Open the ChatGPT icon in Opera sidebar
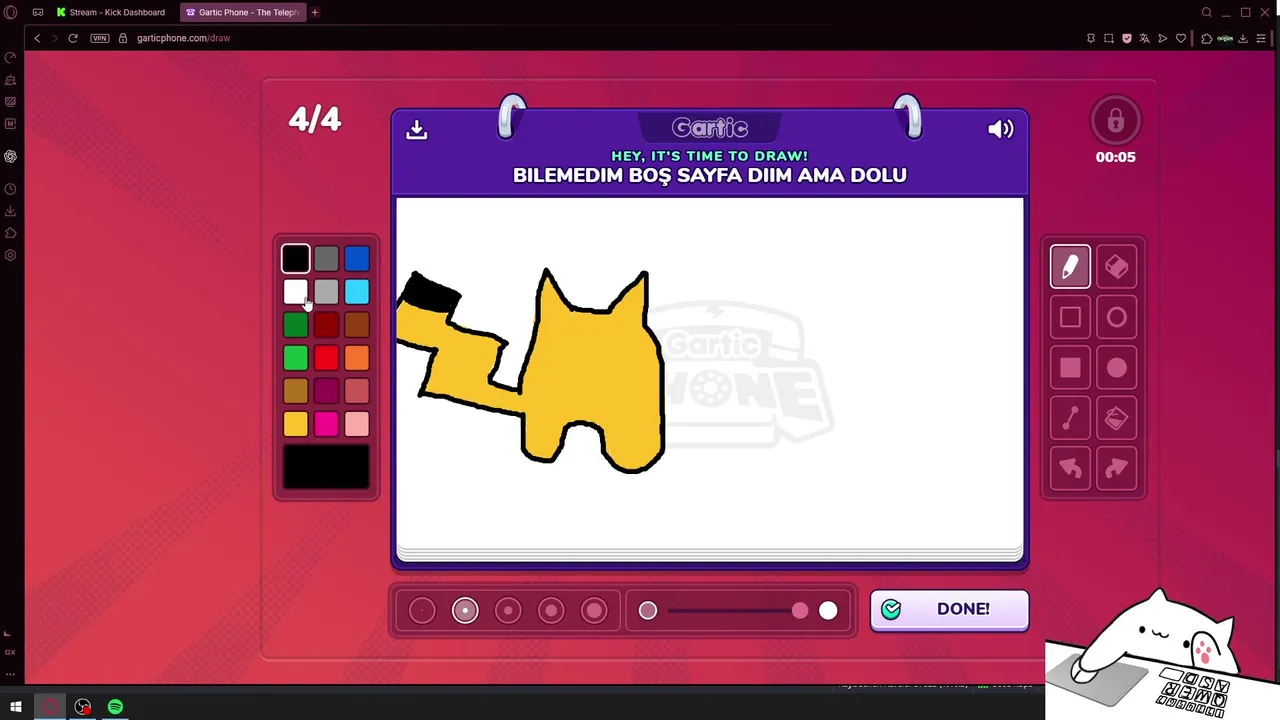 click(x=10, y=156)
